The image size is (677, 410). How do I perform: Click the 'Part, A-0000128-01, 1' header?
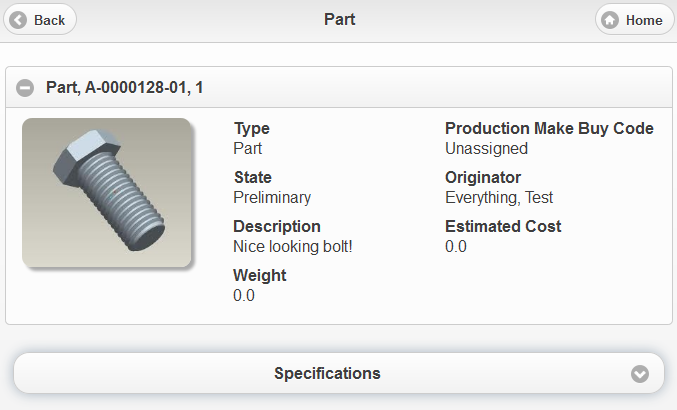(x=125, y=88)
